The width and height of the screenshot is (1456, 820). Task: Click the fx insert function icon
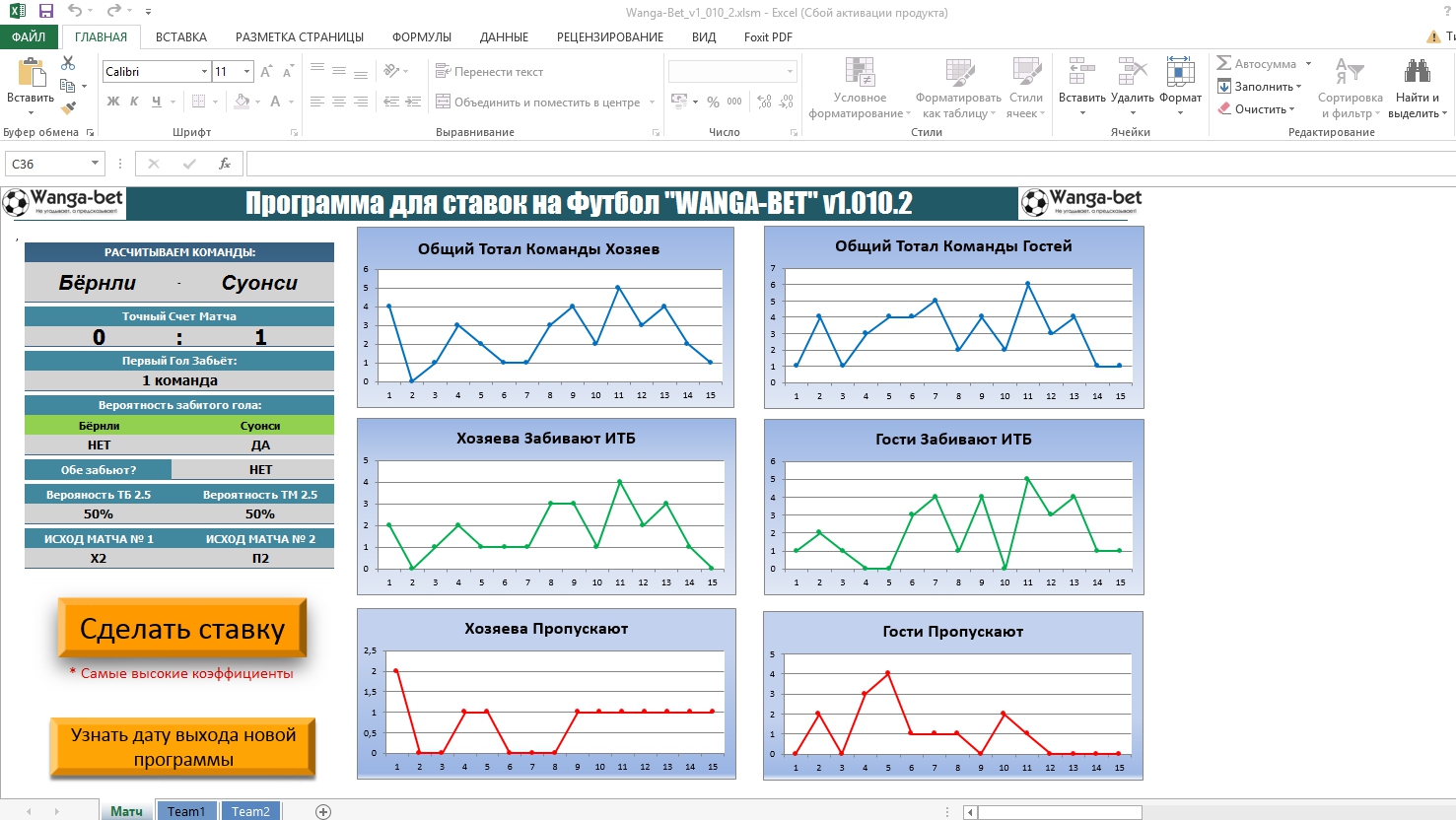pyautogui.click(x=225, y=164)
